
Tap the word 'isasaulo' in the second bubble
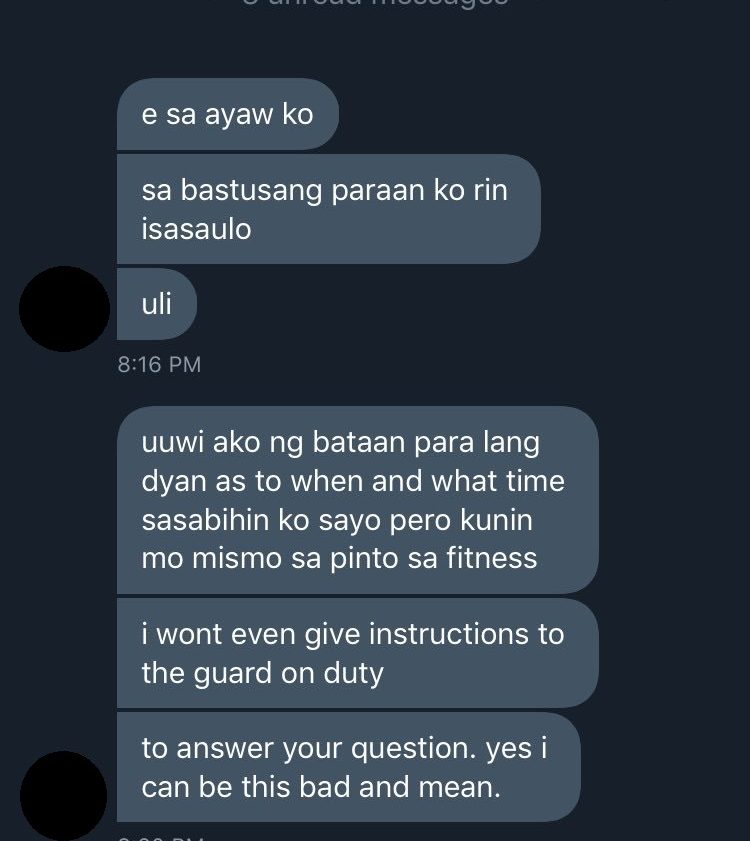point(196,229)
